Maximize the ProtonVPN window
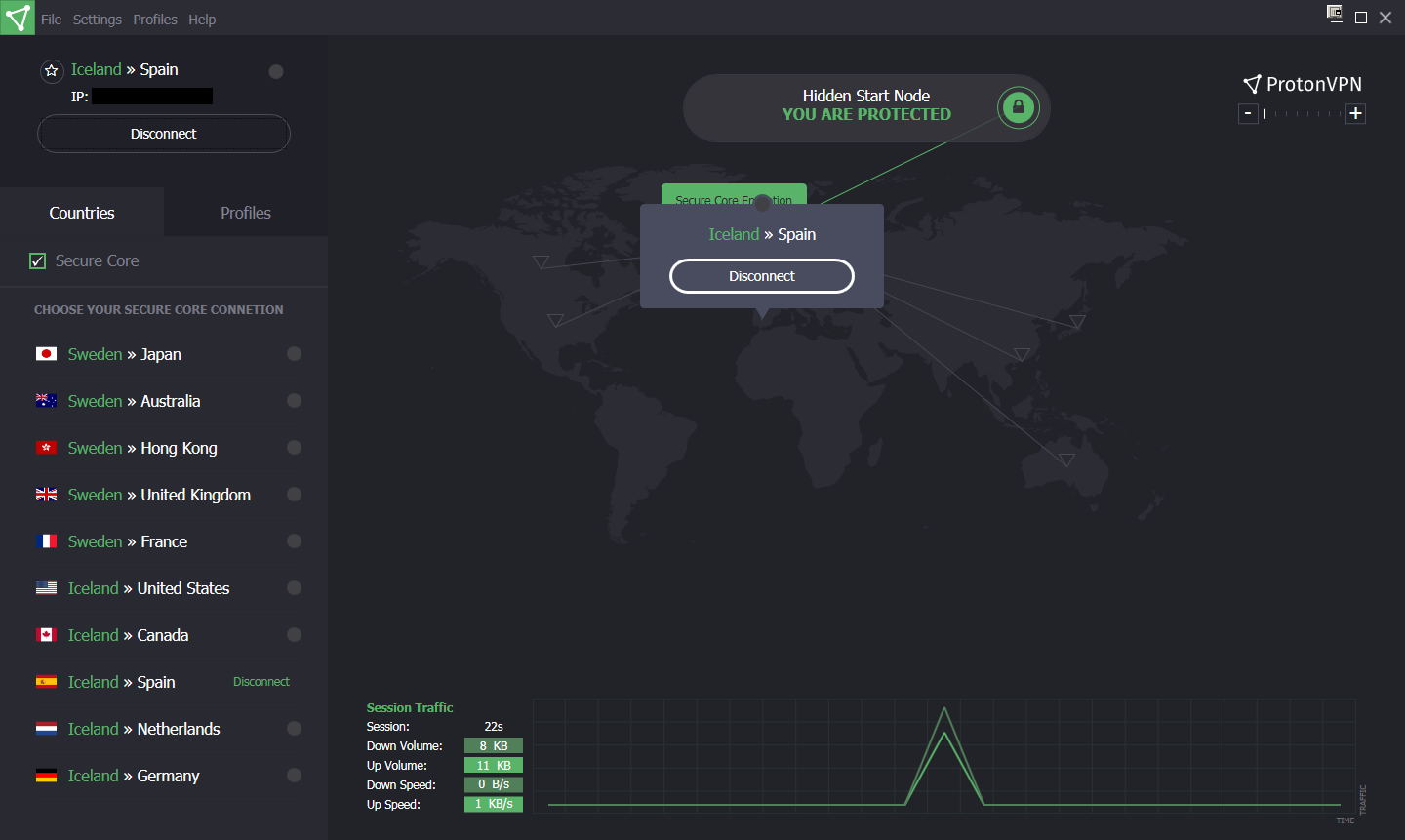Image resolution: width=1405 pixels, height=840 pixels. pyautogui.click(x=1361, y=18)
